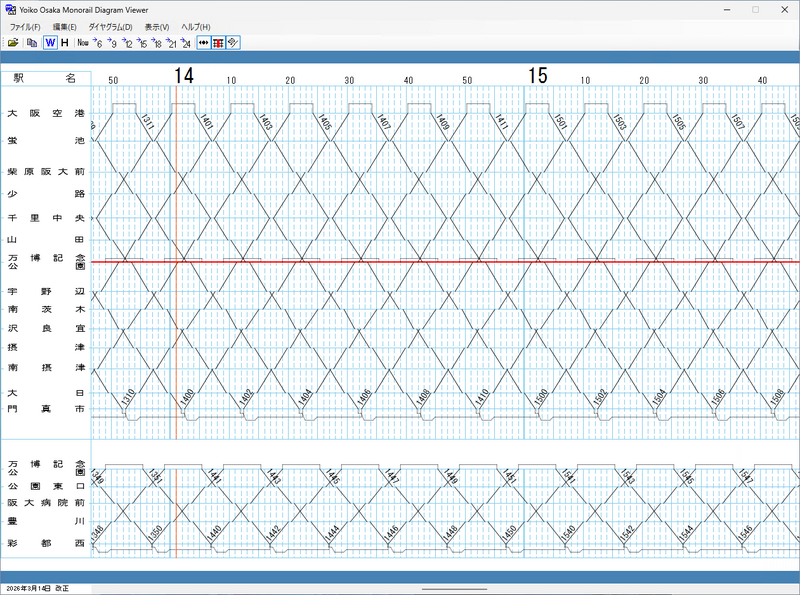Toggle the red grid display button
800x595 pixels.
pyautogui.click(x=218, y=43)
